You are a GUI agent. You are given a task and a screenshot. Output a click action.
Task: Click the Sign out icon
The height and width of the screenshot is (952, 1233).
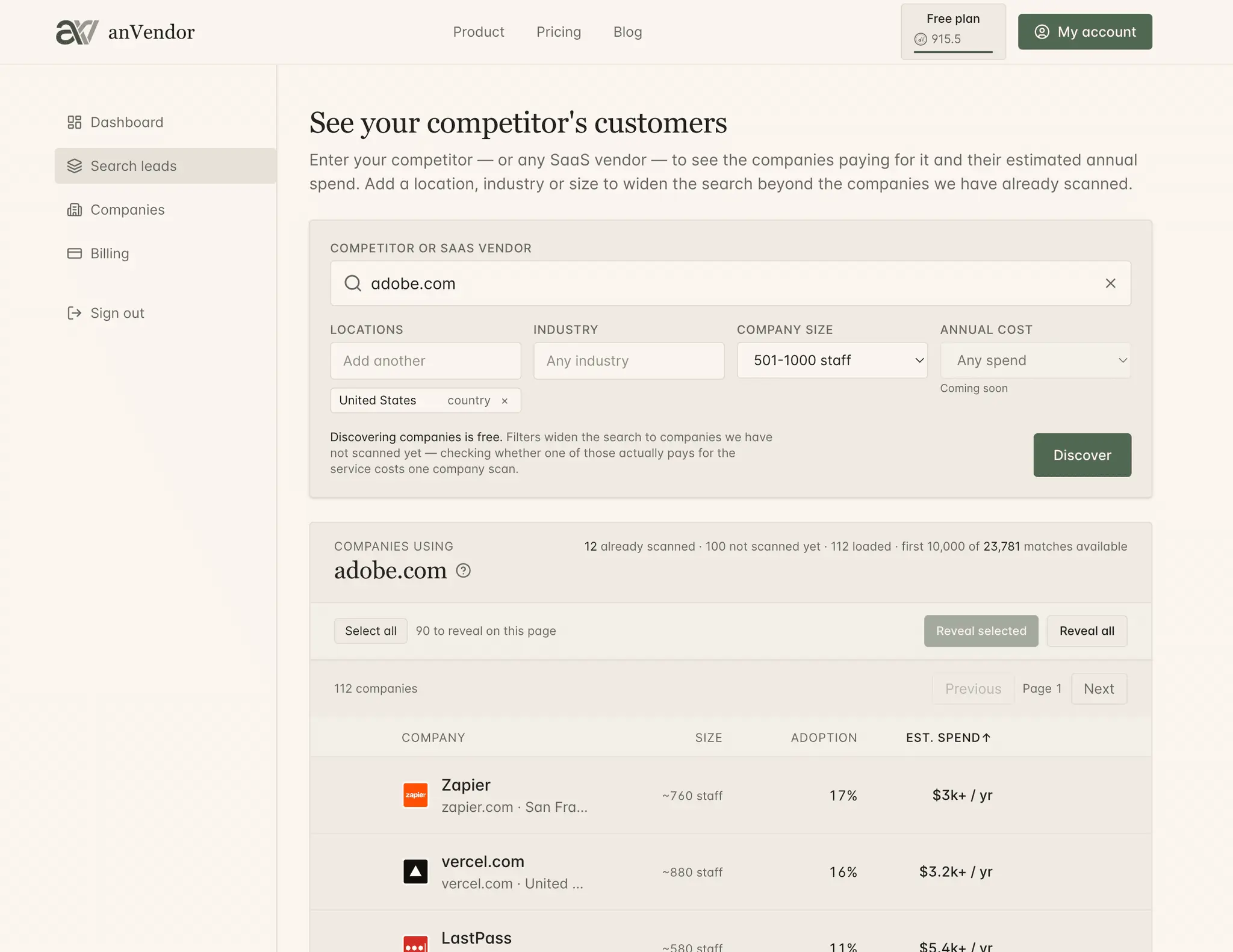point(74,313)
